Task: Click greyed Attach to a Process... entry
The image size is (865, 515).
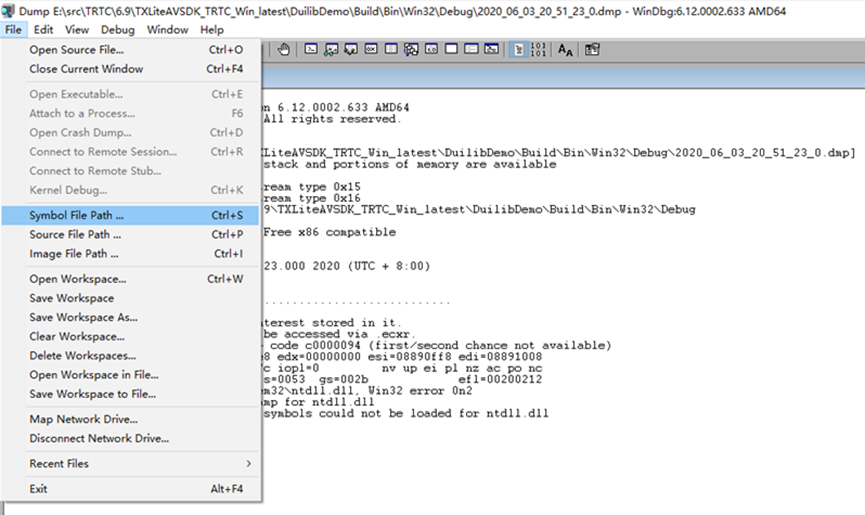Action: click(x=131, y=114)
